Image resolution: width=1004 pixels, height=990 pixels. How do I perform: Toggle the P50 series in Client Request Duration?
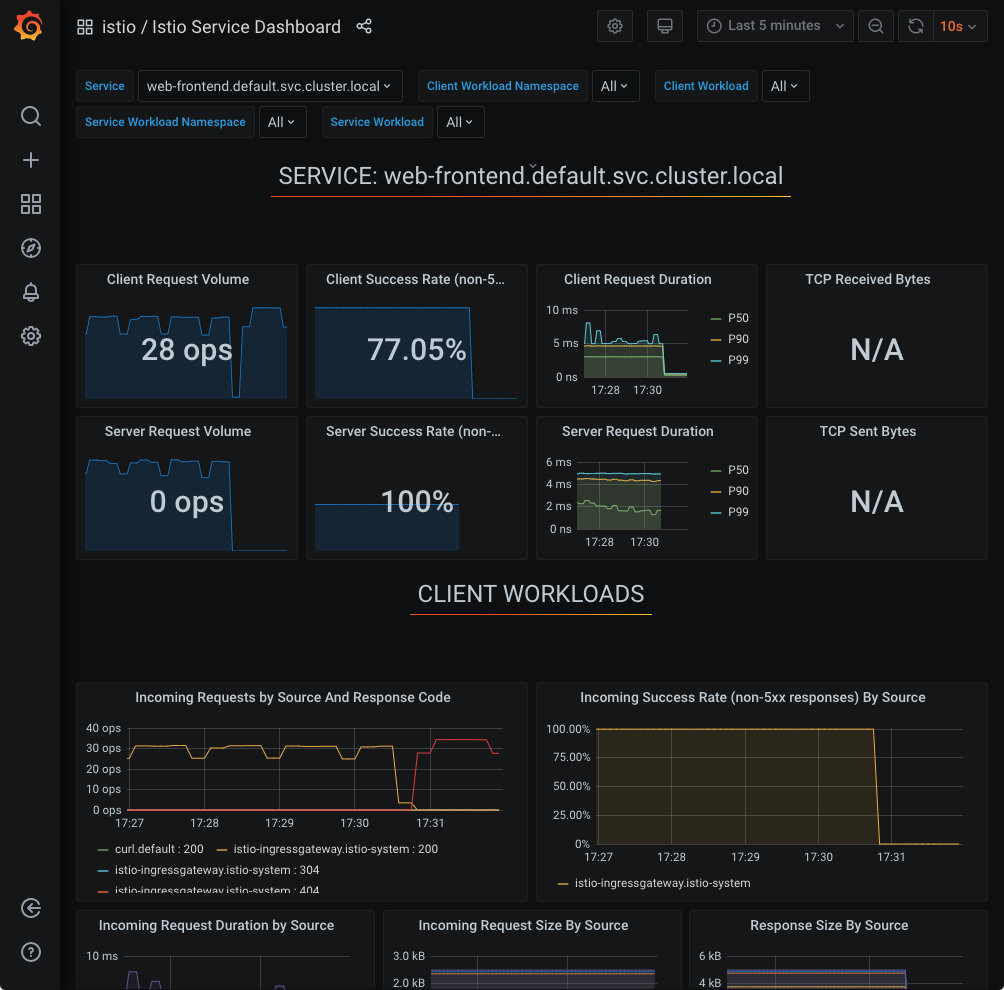pos(738,318)
